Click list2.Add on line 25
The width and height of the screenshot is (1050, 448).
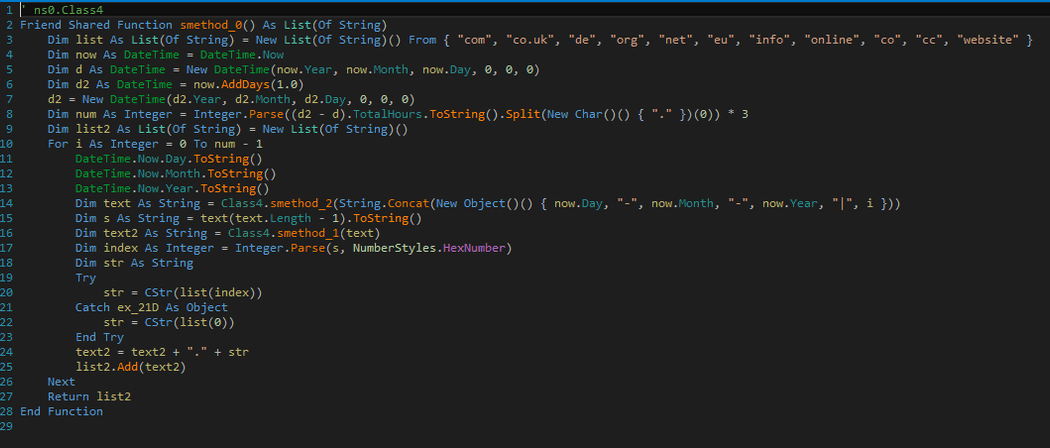click(x=106, y=367)
